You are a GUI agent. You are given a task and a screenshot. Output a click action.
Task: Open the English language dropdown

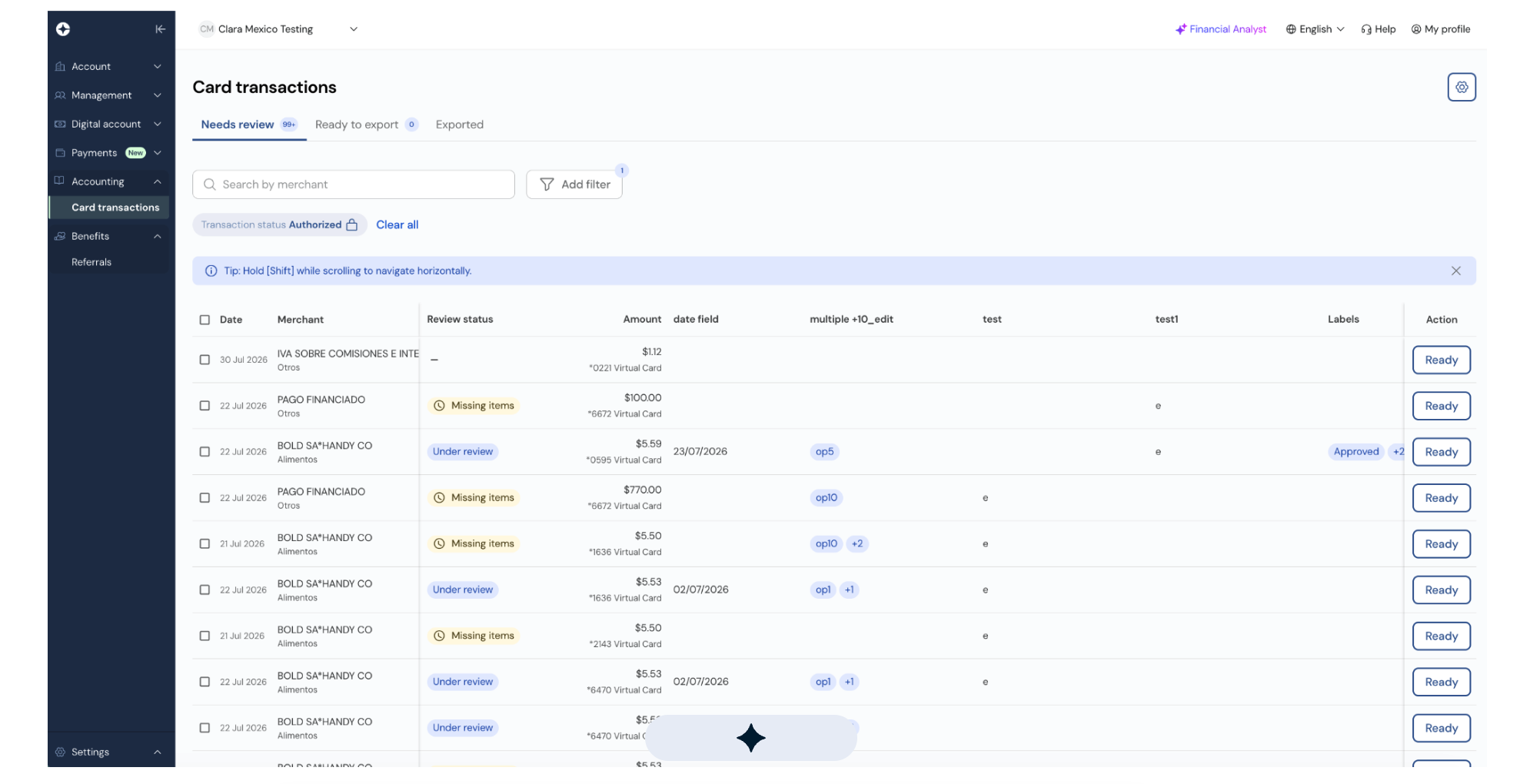(x=1315, y=29)
